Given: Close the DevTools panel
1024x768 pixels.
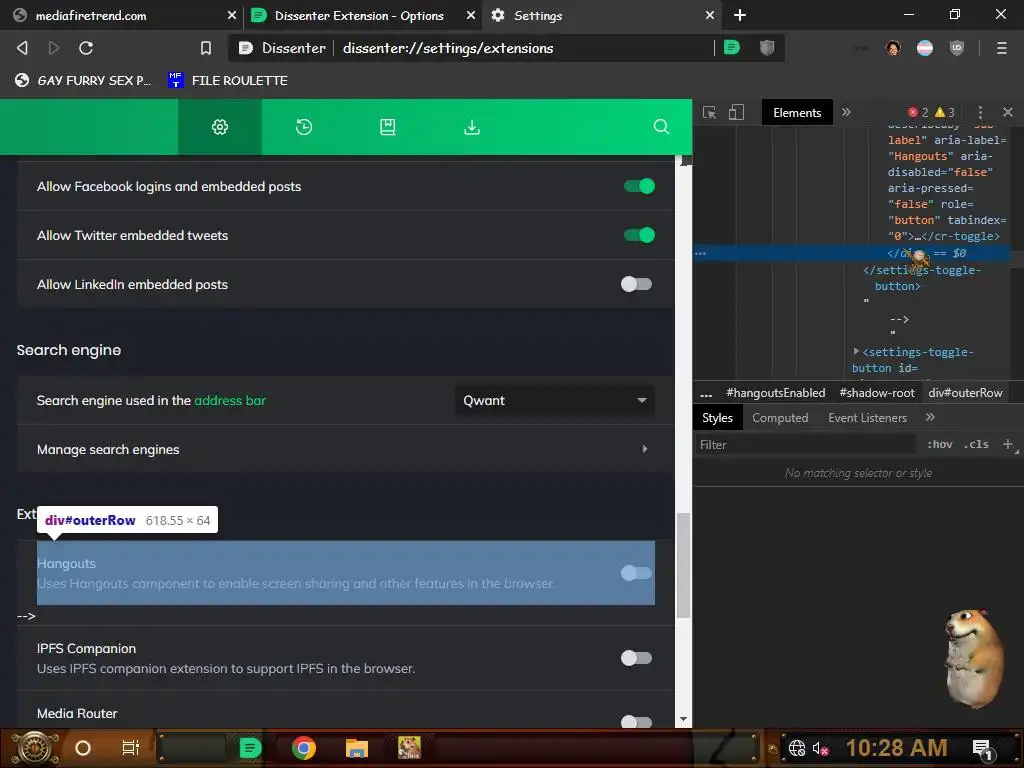Looking at the screenshot, I should [1008, 112].
